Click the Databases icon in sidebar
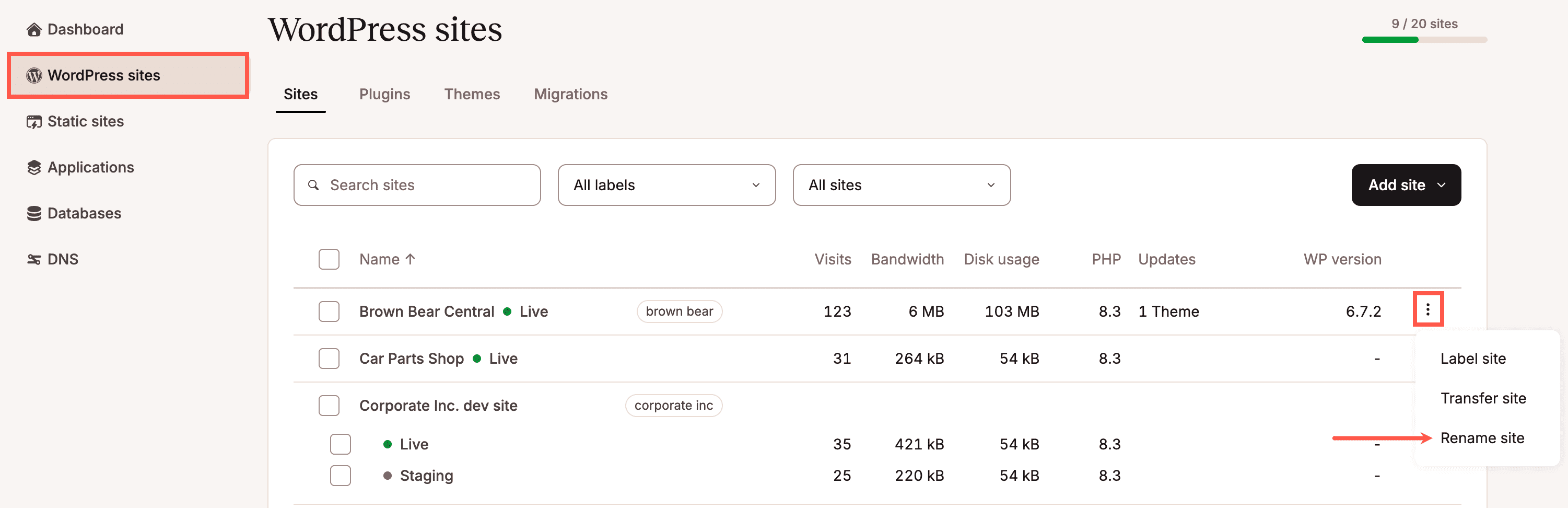The width and height of the screenshot is (1568, 508). tap(34, 213)
